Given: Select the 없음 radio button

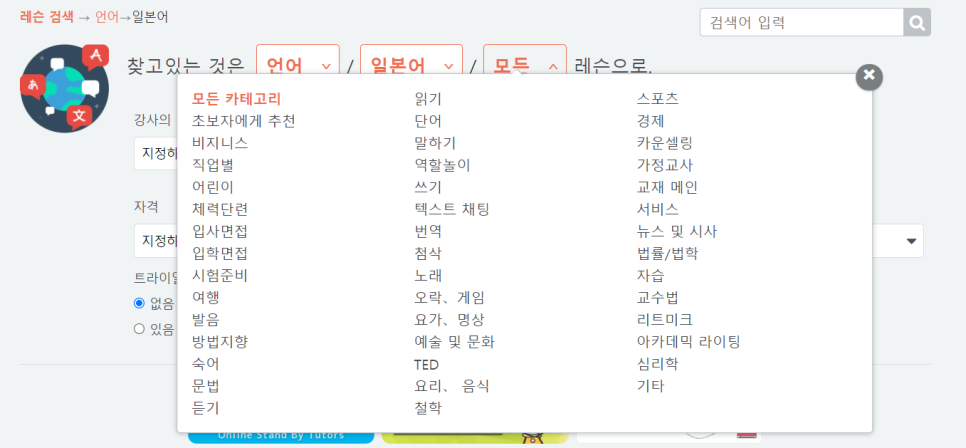Looking at the screenshot, I should (x=139, y=303).
